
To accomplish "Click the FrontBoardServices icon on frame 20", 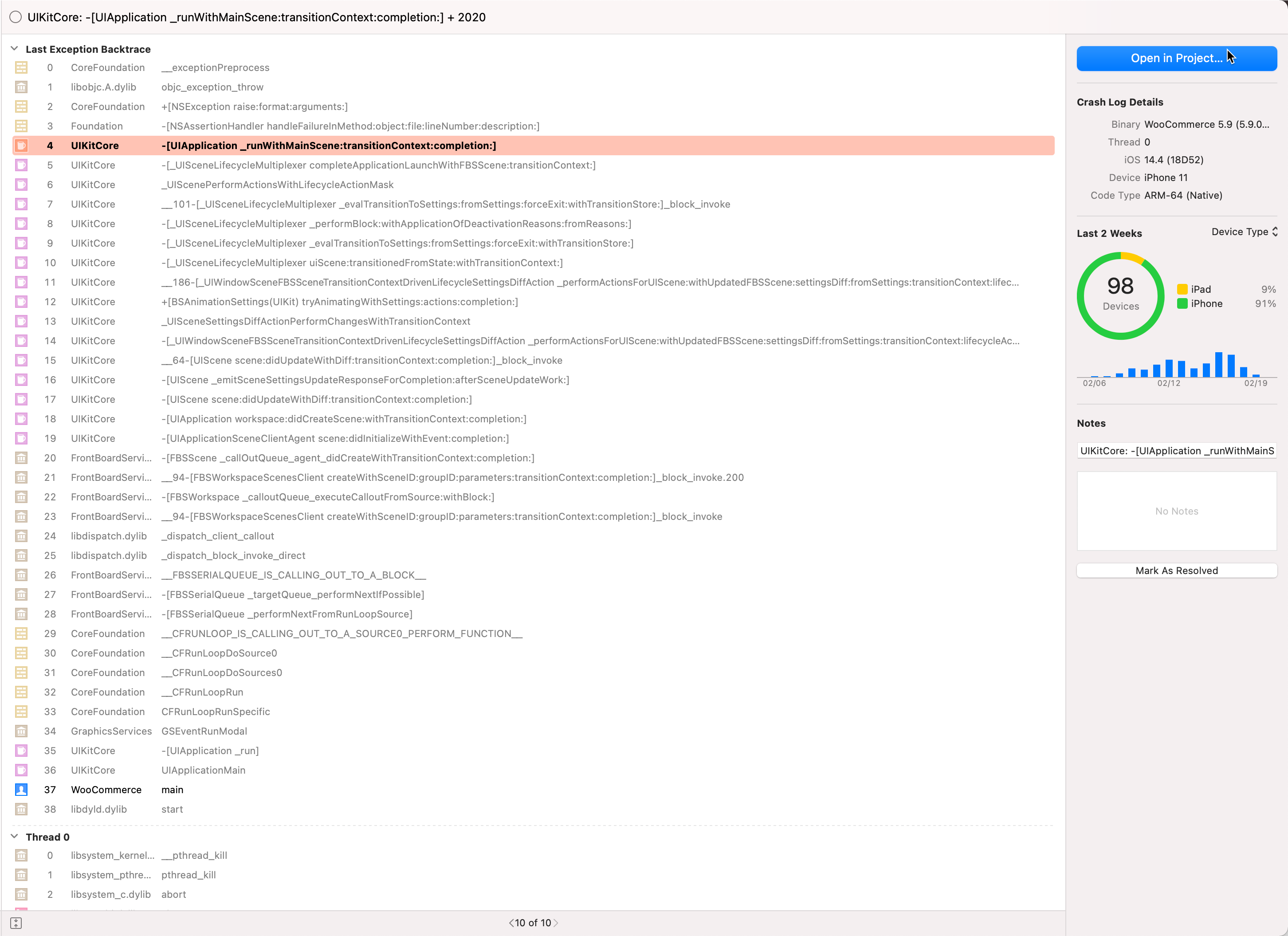I will coord(21,458).
